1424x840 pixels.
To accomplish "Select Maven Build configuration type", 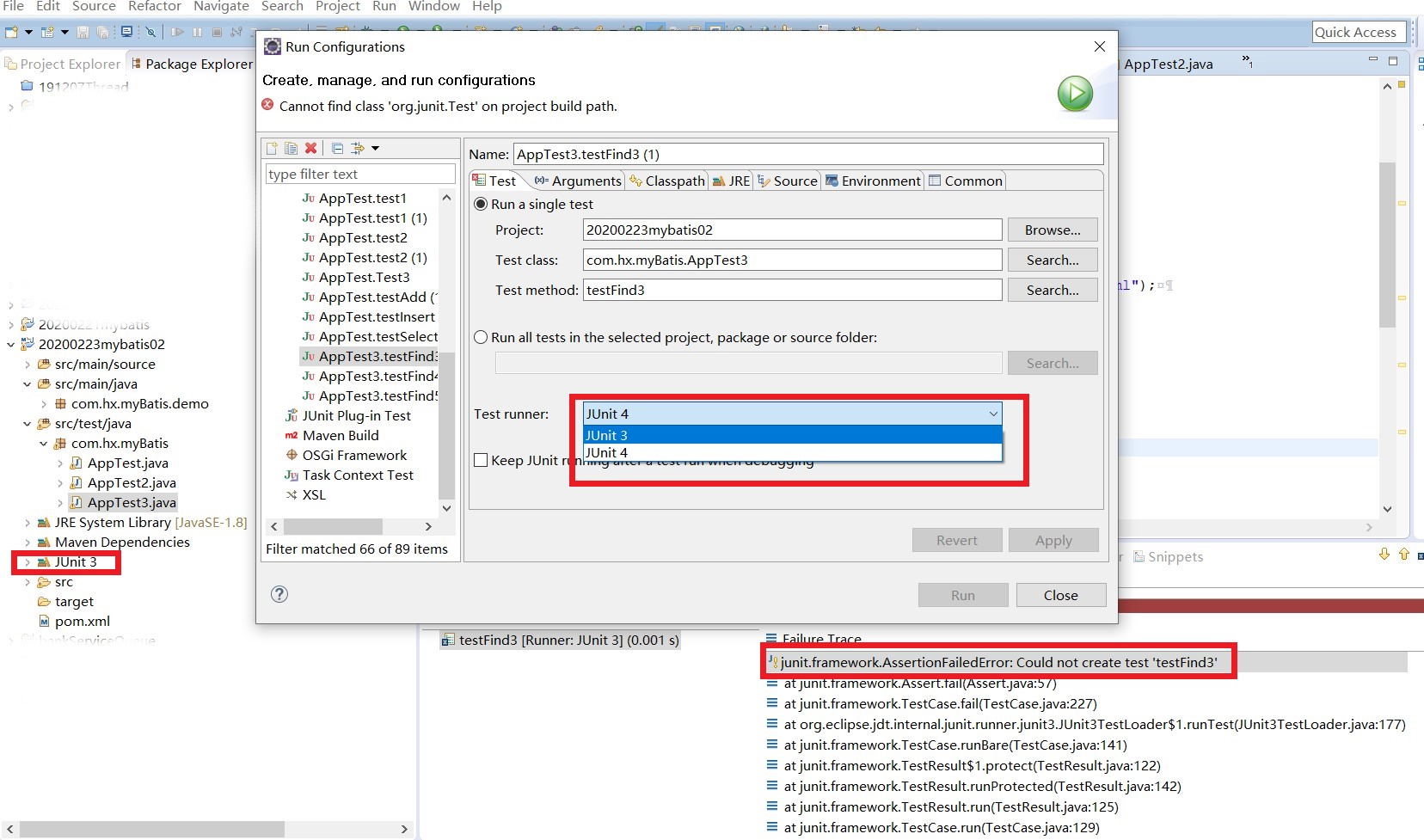I will (x=332, y=435).
